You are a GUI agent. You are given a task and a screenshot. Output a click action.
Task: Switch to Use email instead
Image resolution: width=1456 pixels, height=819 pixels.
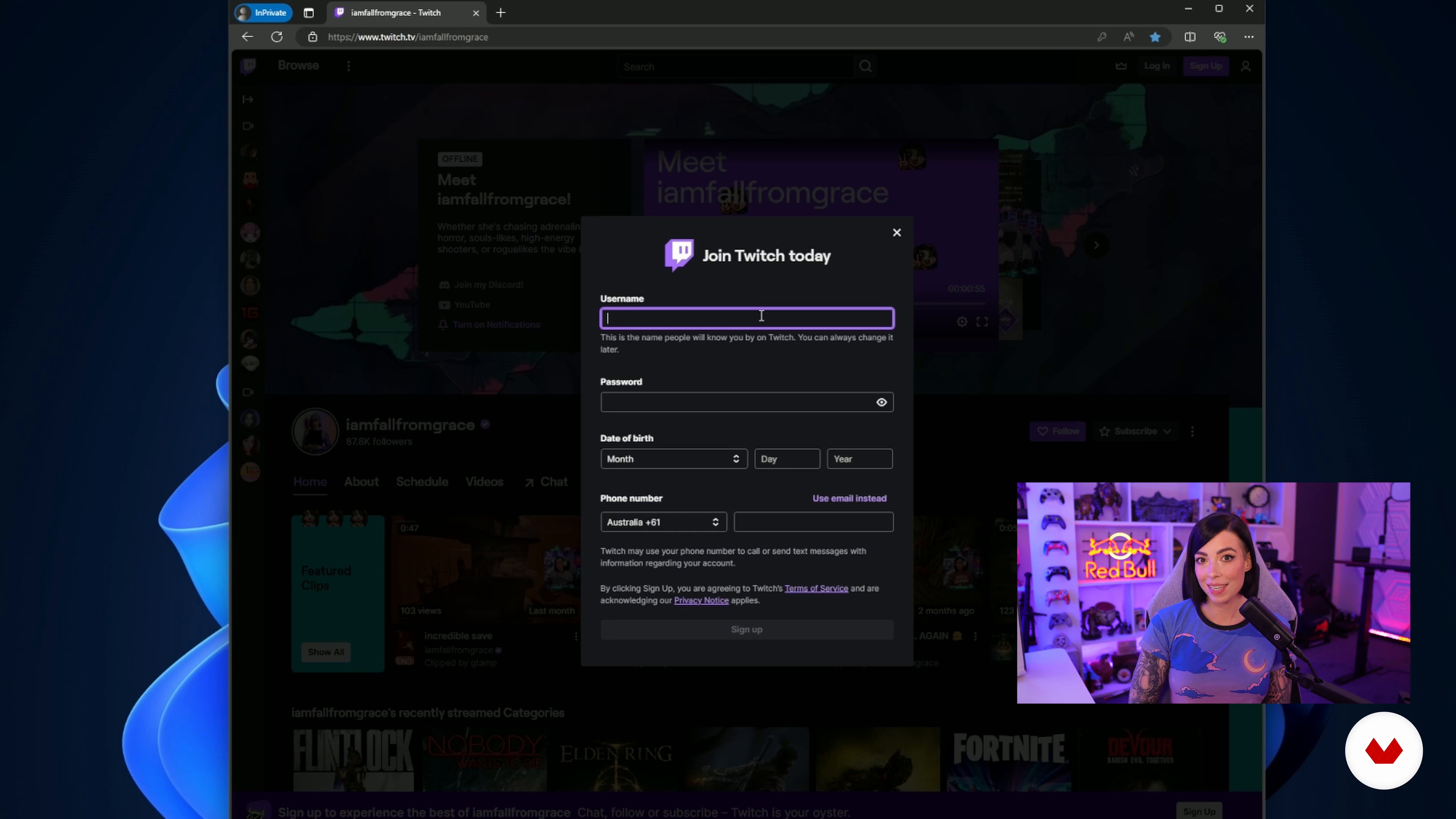click(849, 498)
